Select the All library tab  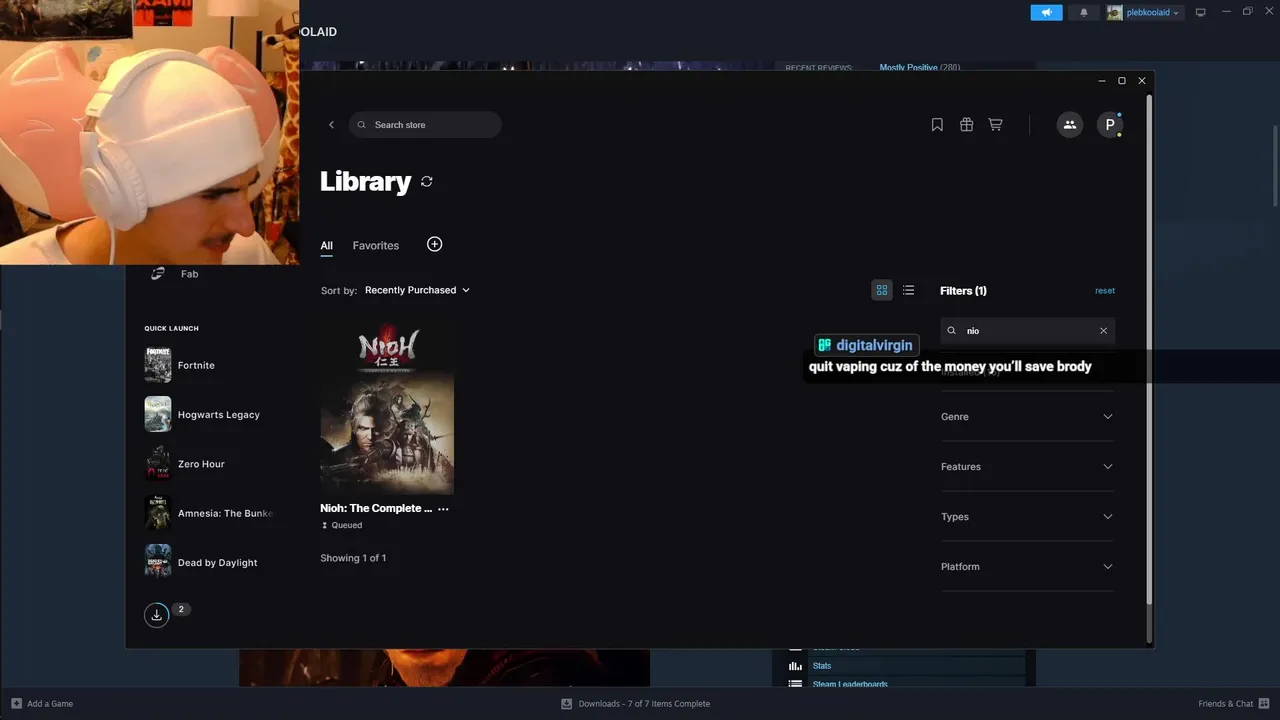coord(326,246)
